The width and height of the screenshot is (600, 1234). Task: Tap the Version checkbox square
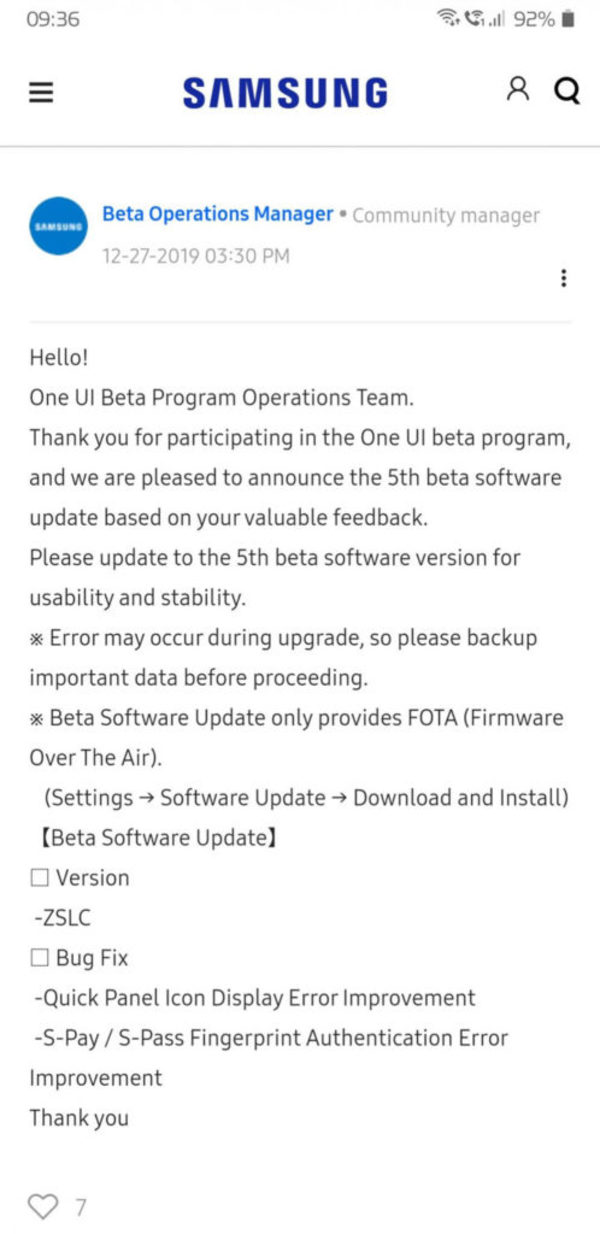click(40, 878)
